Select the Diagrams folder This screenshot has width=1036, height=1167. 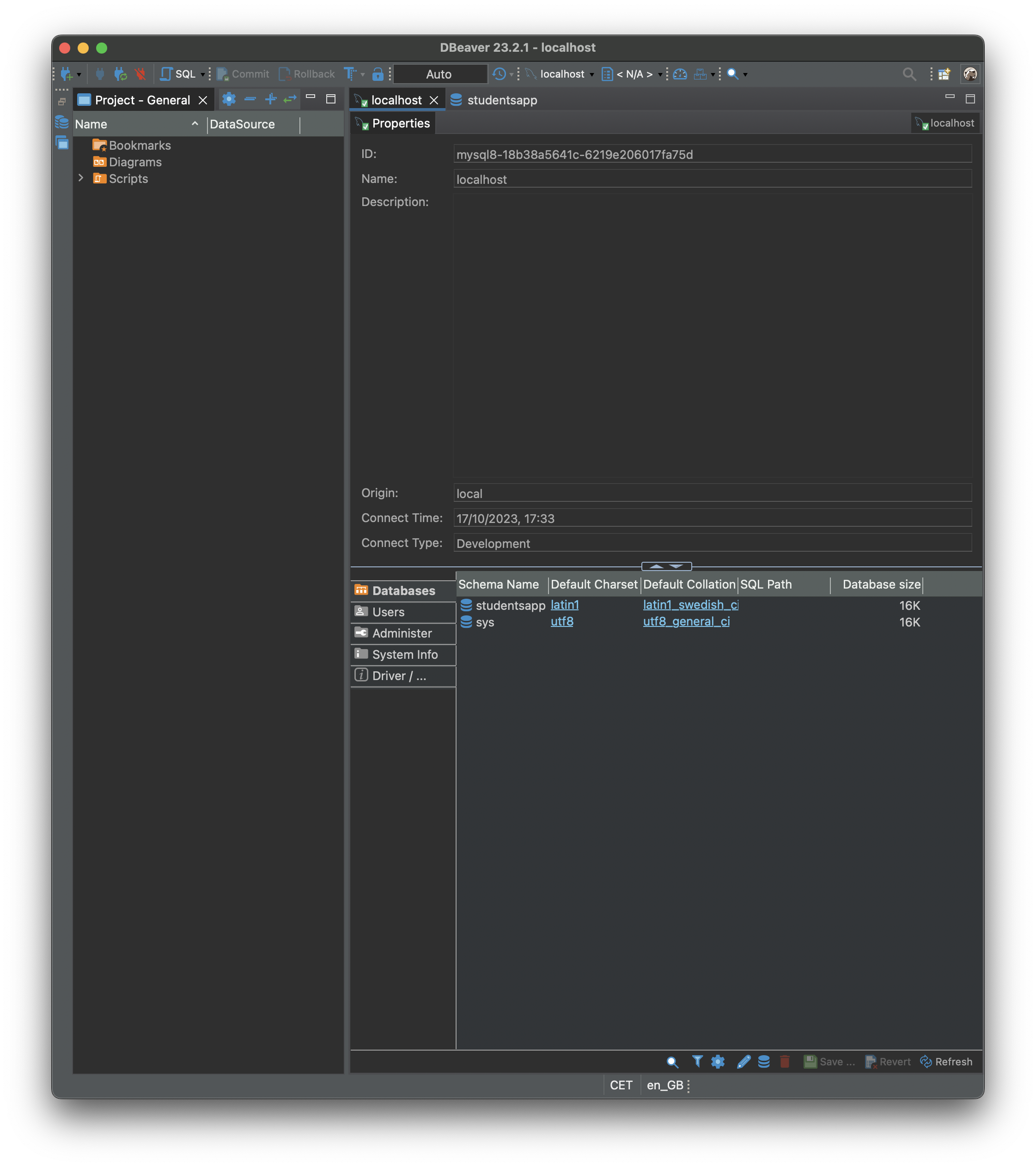[128, 162]
